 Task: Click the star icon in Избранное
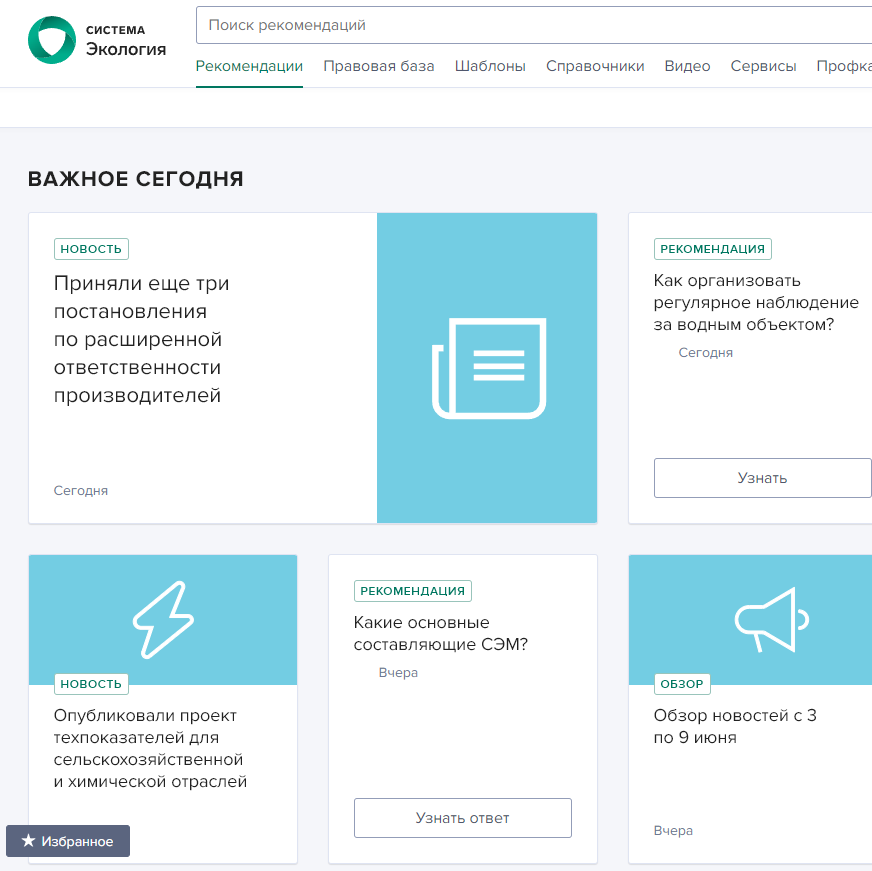(28, 841)
